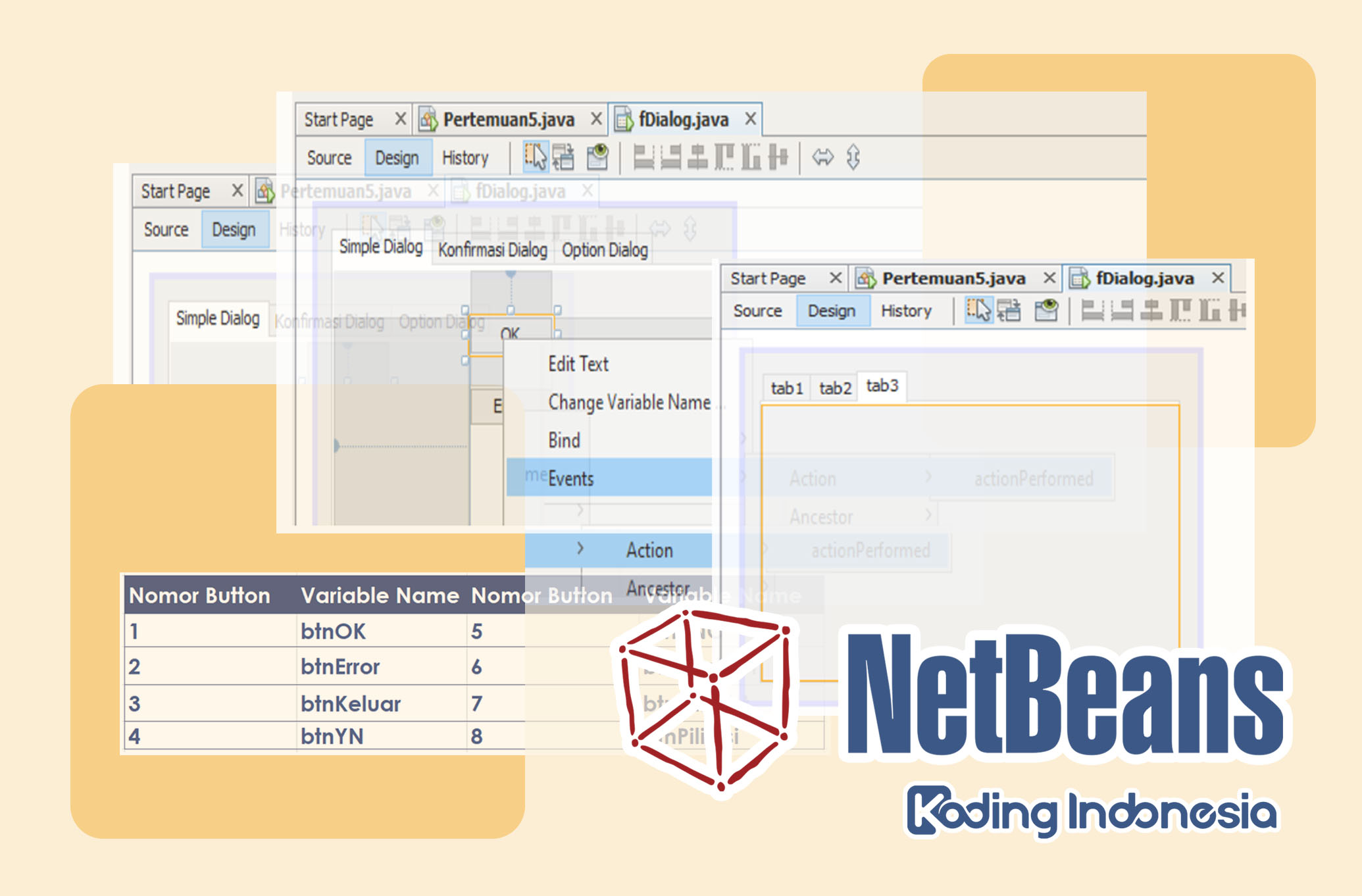The height and width of the screenshot is (896, 1362).
Task: Select the Konfirmasi Dialog tab in center window
Action: click(492, 250)
